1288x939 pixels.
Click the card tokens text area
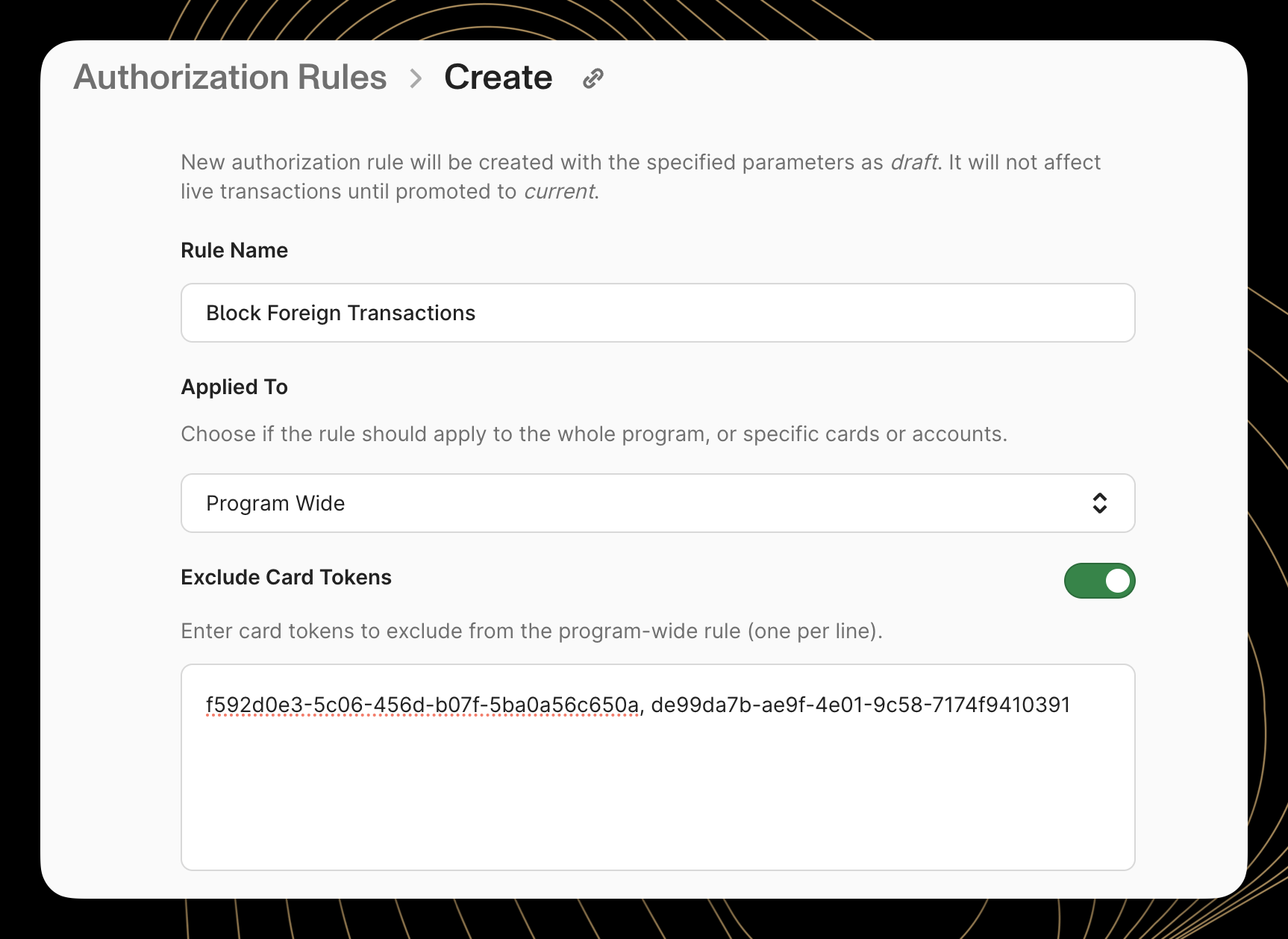(x=657, y=769)
